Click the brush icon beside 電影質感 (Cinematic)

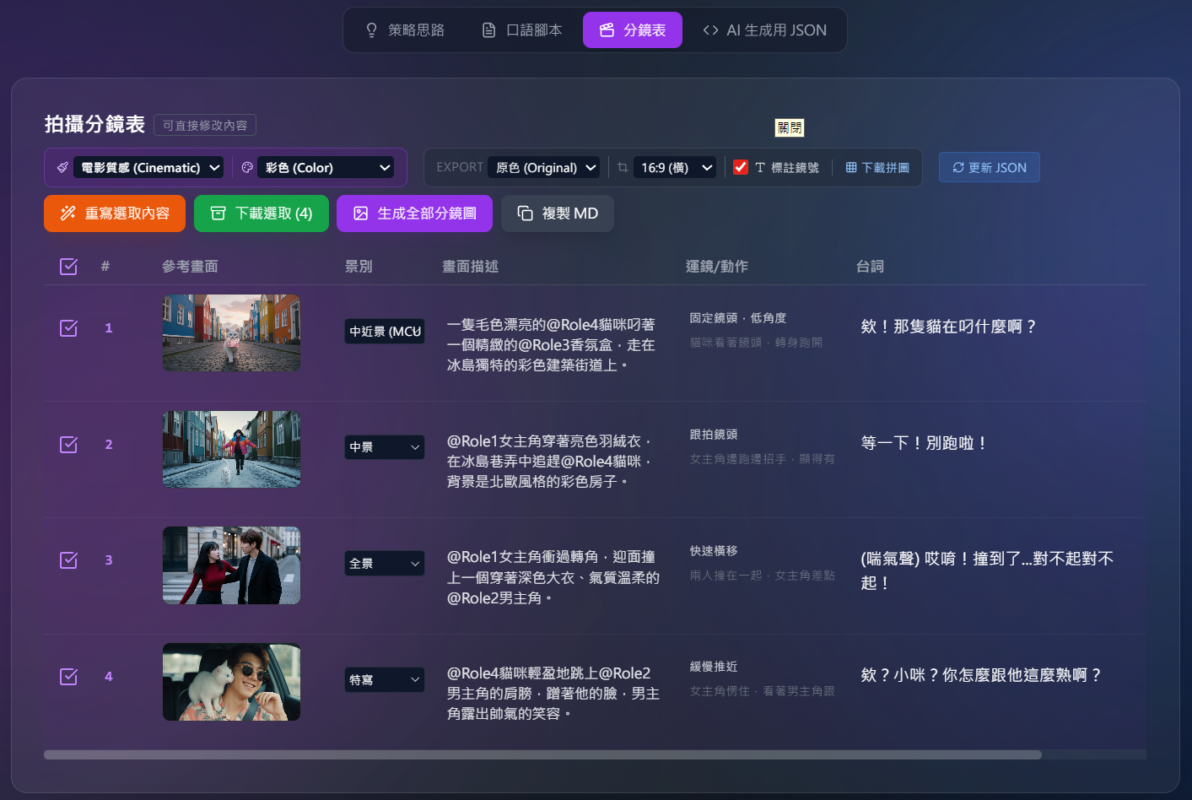[62, 168]
